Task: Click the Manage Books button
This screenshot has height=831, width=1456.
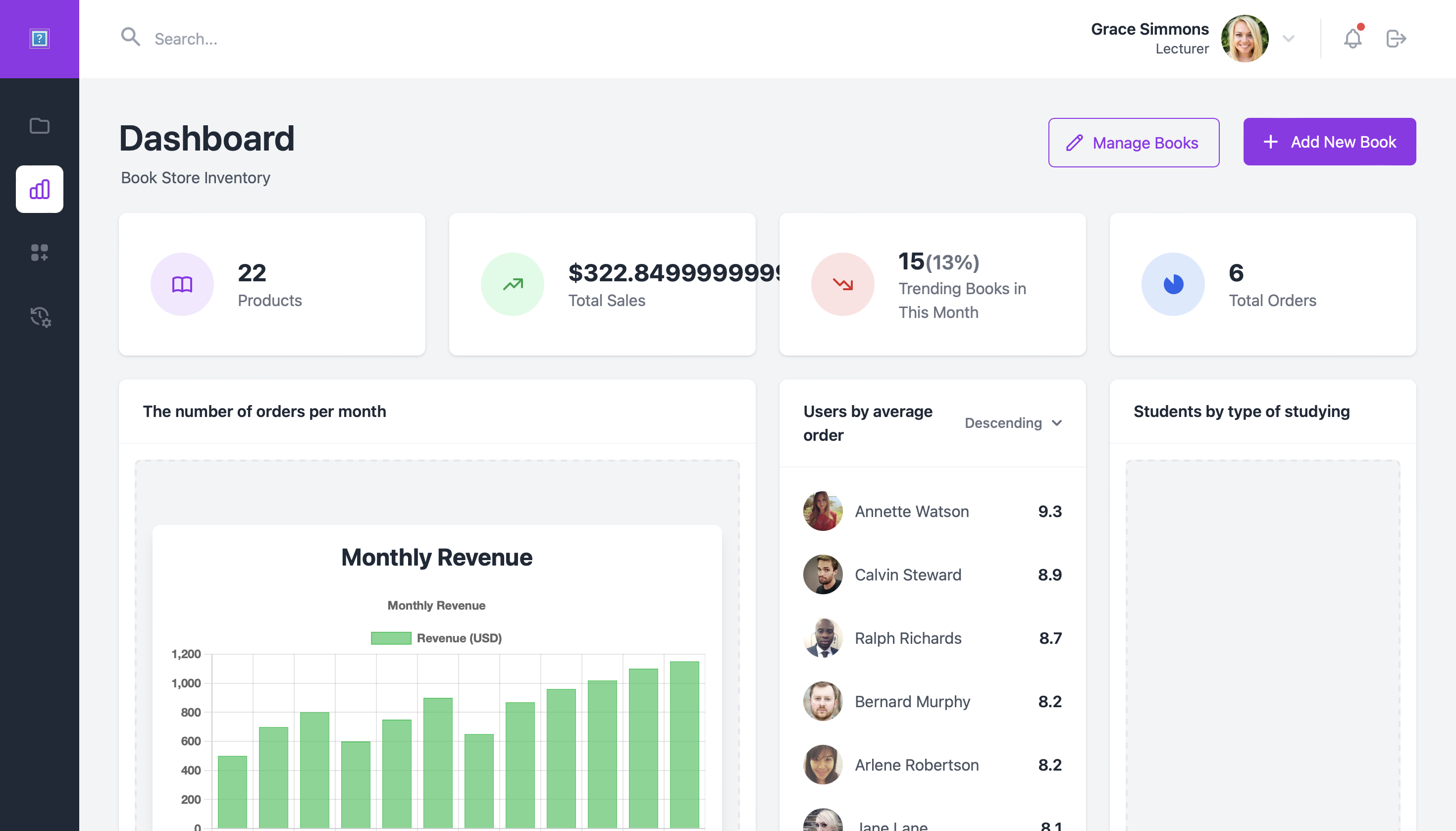Action: [1134, 143]
